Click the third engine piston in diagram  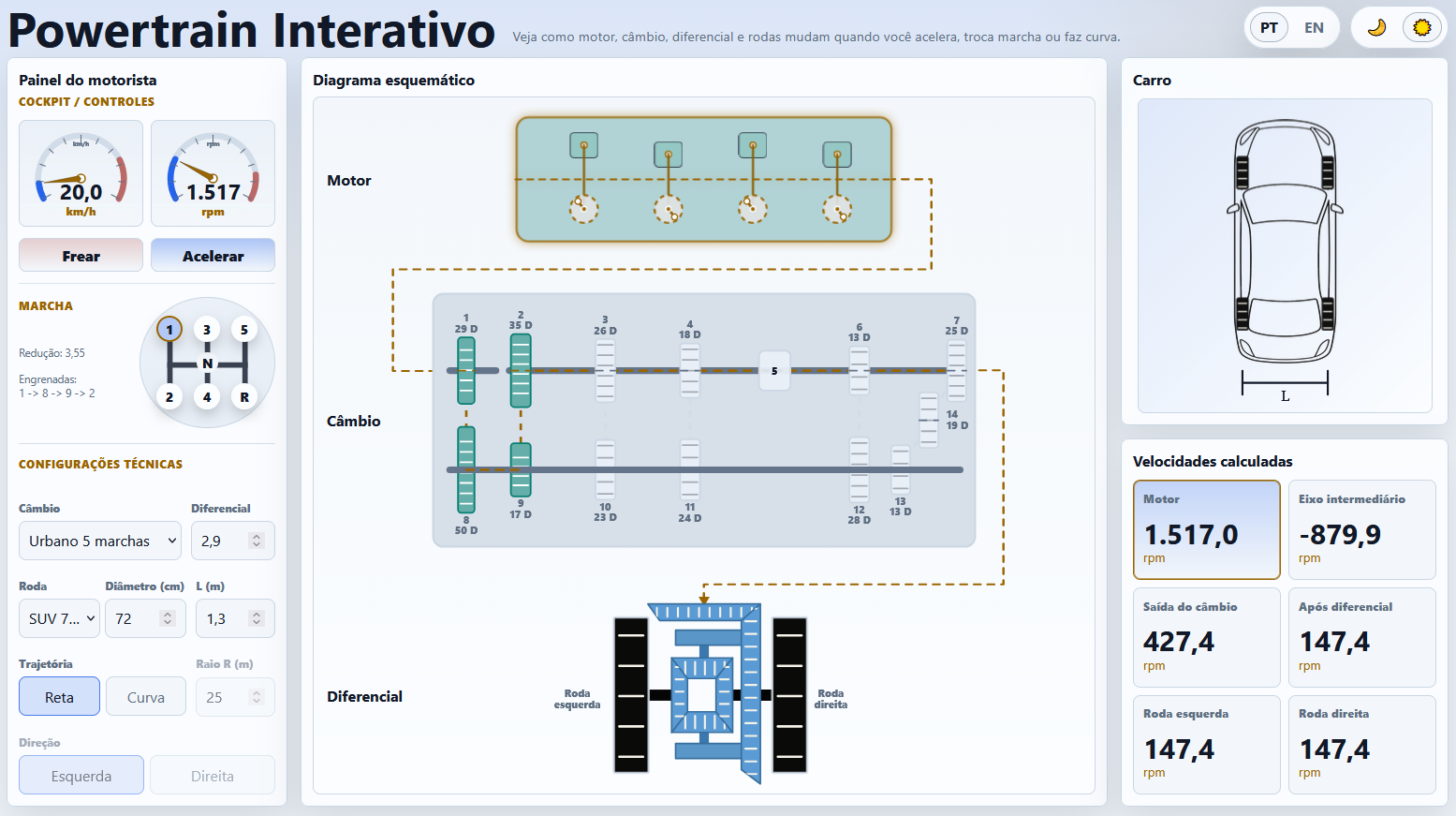click(753, 146)
